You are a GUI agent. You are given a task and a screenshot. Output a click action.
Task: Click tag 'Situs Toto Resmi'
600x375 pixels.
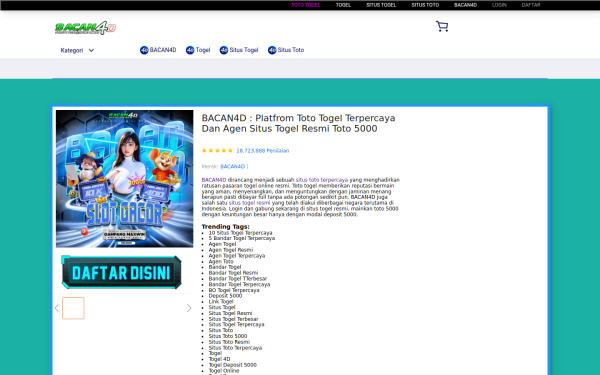click(x=229, y=342)
